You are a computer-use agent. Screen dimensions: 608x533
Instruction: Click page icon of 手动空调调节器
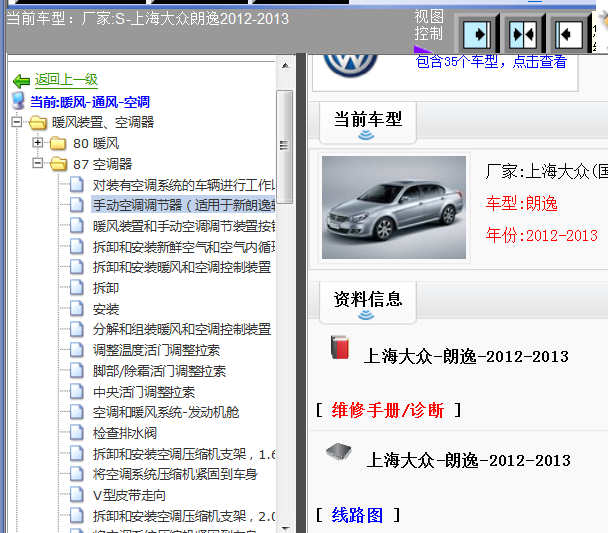[x=77, y=205]
